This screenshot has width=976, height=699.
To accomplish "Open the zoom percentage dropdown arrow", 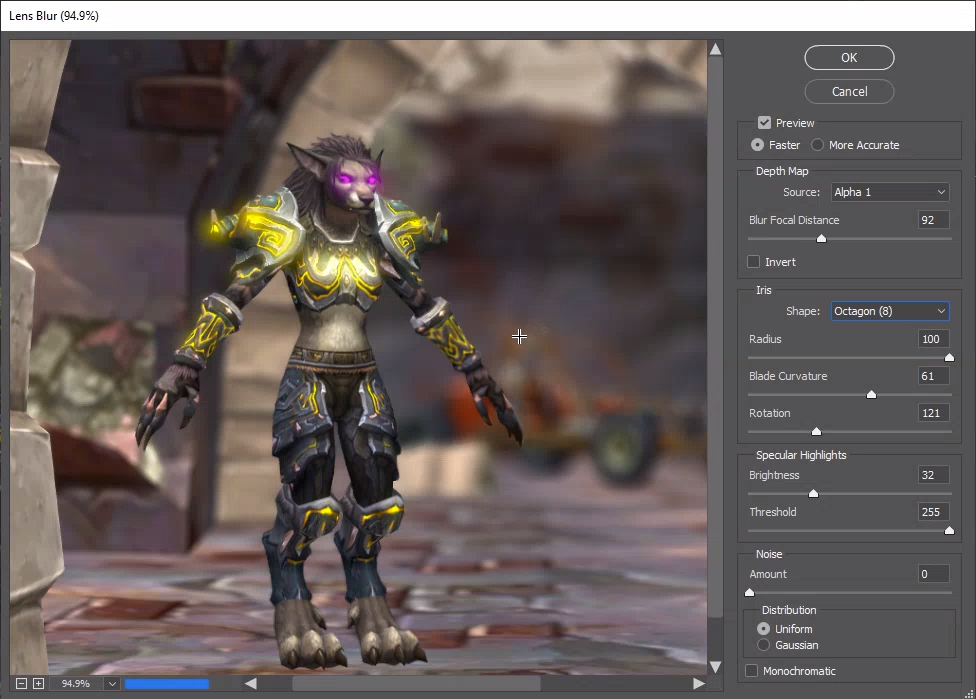I will pyautogui.click(x=112, y=683).
